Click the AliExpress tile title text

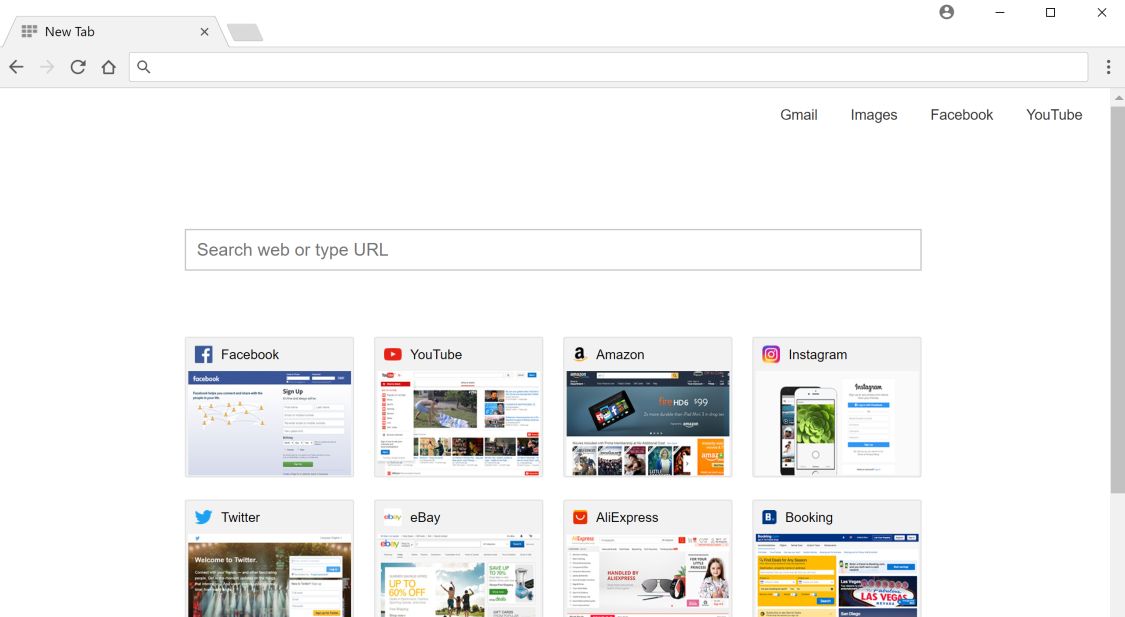(627, 517)
